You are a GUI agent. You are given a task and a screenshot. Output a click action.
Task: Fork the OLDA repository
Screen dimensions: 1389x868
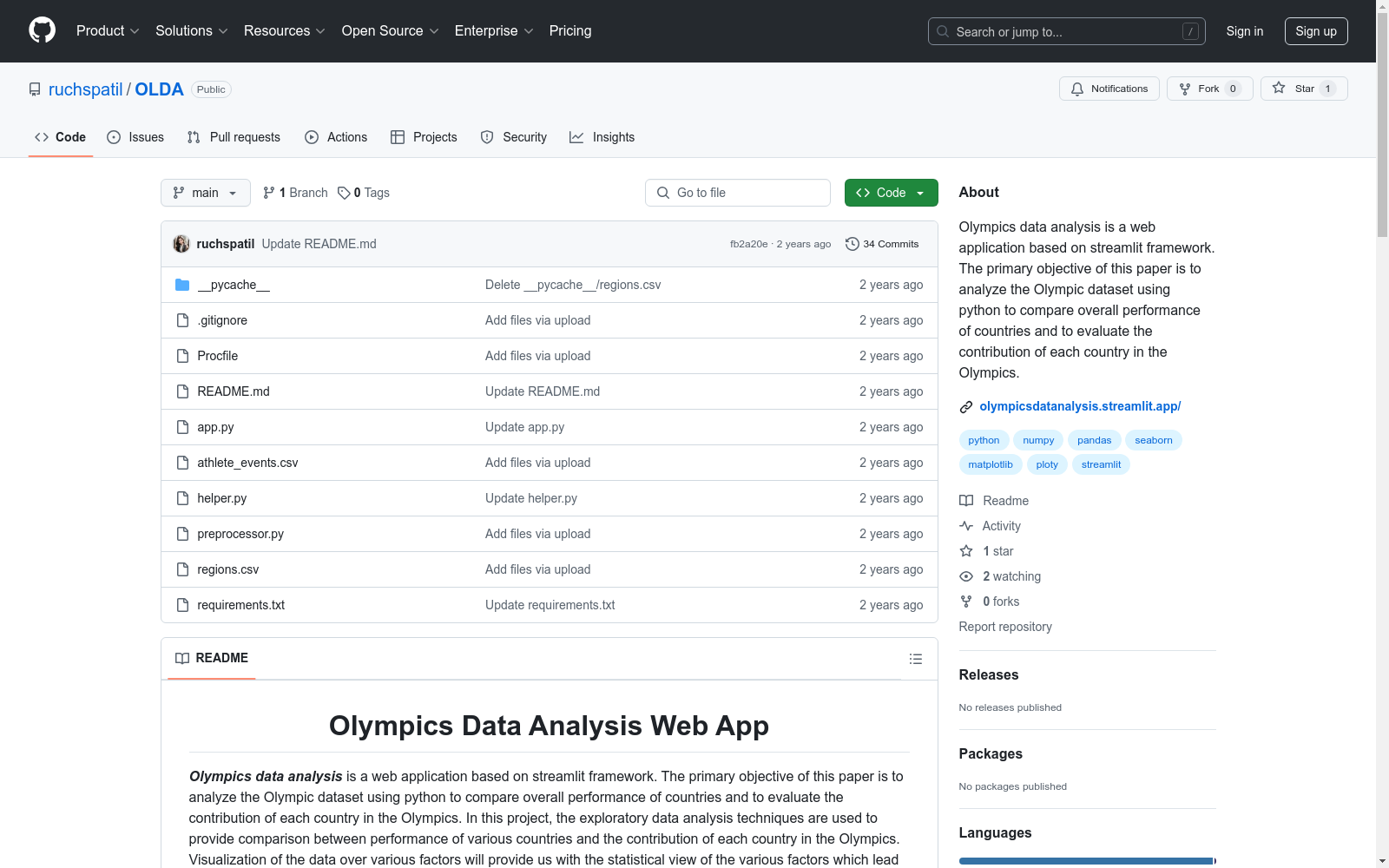tap(1210, 89)
